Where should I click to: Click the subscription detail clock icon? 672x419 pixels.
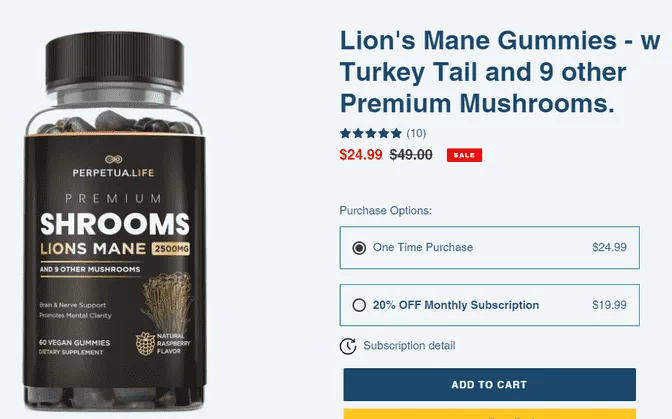(x=348, y=346)
